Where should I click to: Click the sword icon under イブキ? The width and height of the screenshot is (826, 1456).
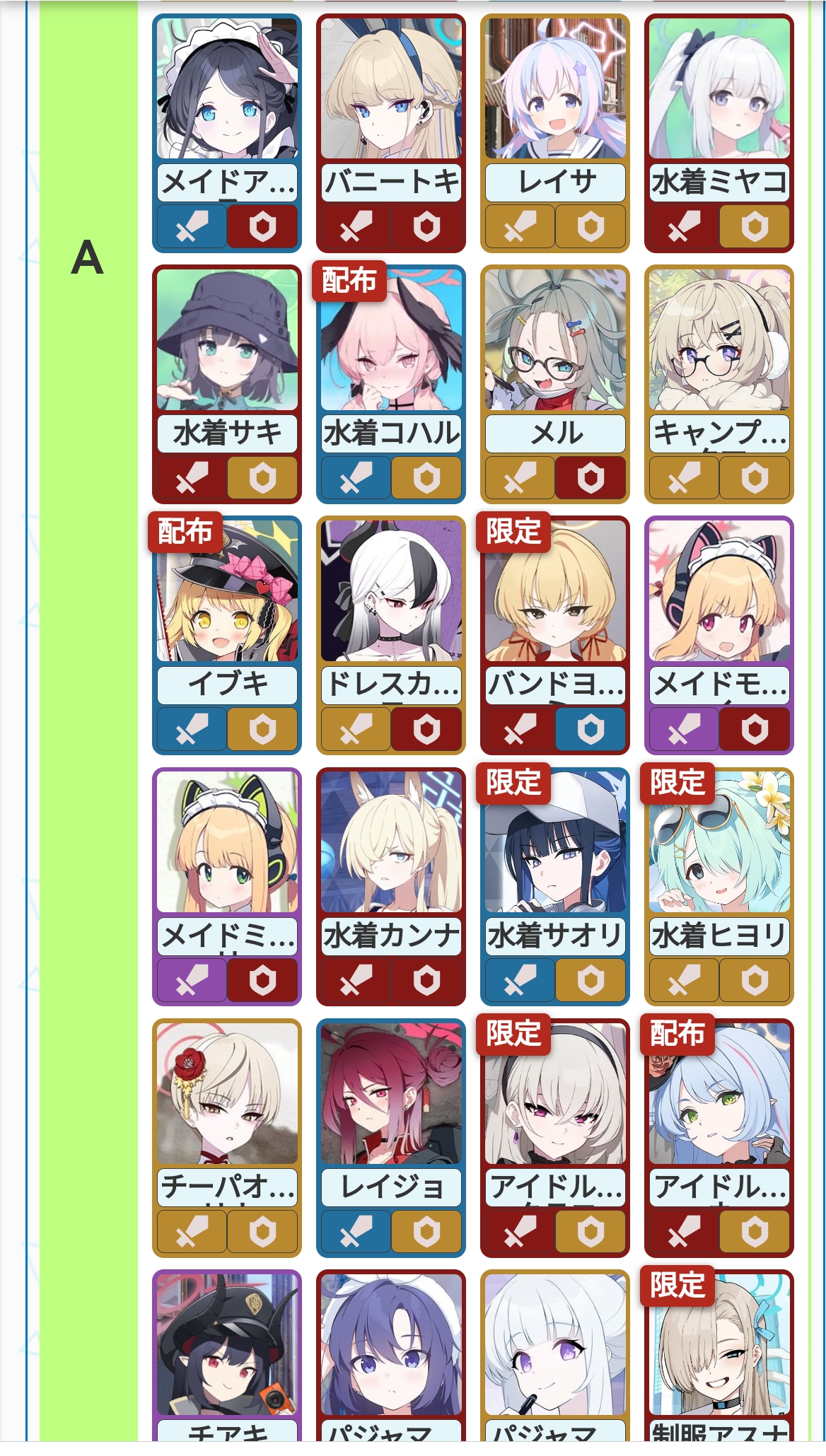click(x=192, y=729)
